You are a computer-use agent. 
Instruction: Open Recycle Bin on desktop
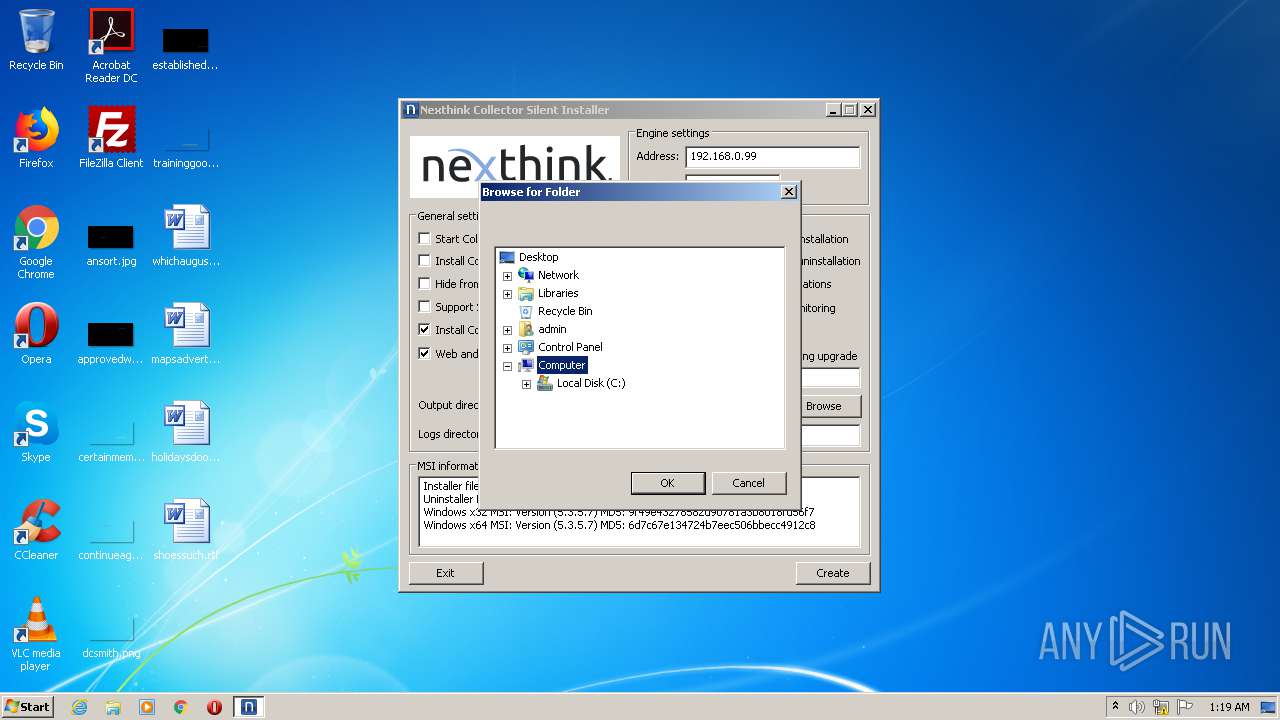36,40
